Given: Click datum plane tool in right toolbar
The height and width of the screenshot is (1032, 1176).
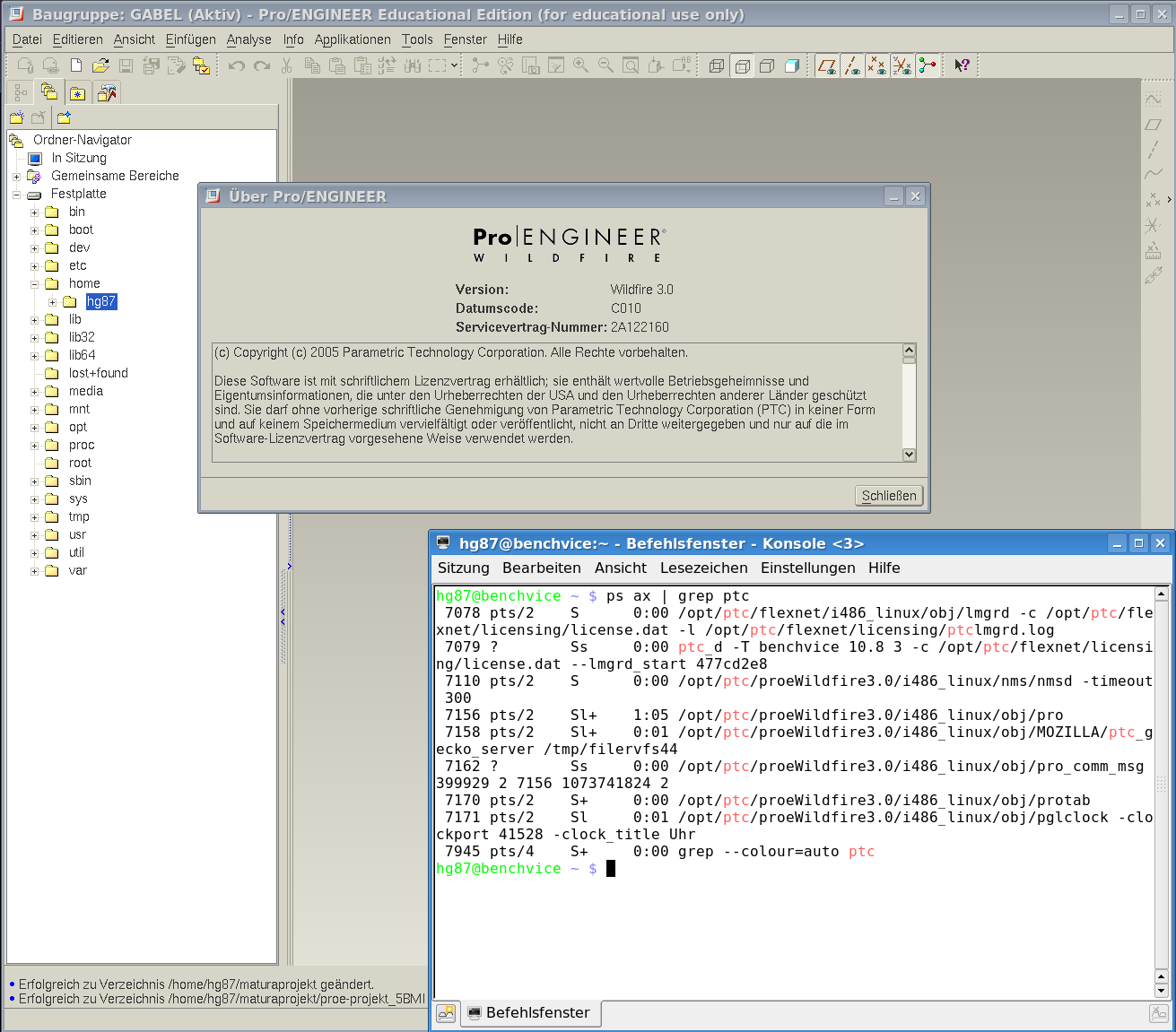Looking at the screenshot, I should click(1154, 125).
